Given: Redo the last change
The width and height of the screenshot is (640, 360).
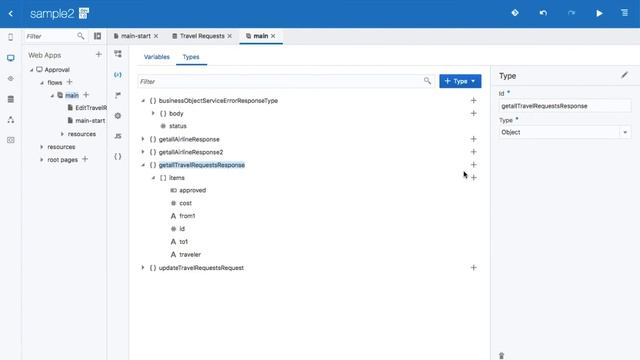Looking at the screenshot, I should tap(571, 13).
